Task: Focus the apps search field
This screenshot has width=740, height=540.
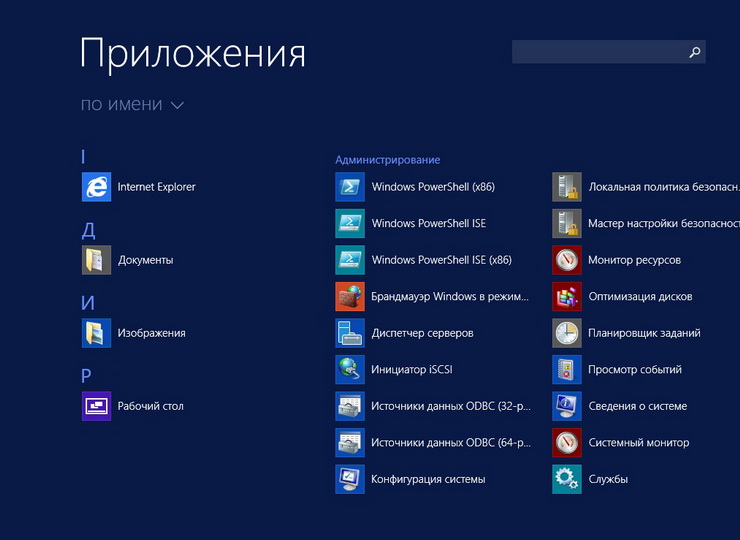Action: pyautogui.click(x=609, y=52)
